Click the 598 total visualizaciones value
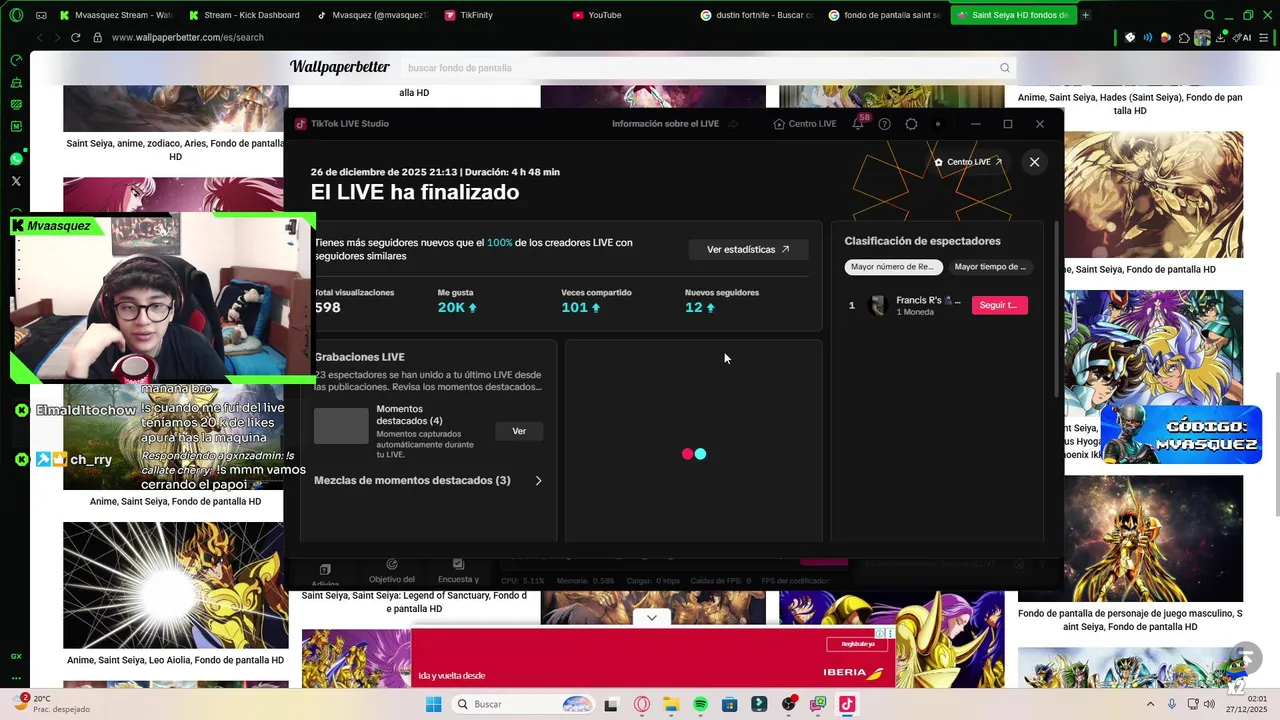Image resolution: width=1280 pixels, height=720 pixels. click(x=328, y=307)
